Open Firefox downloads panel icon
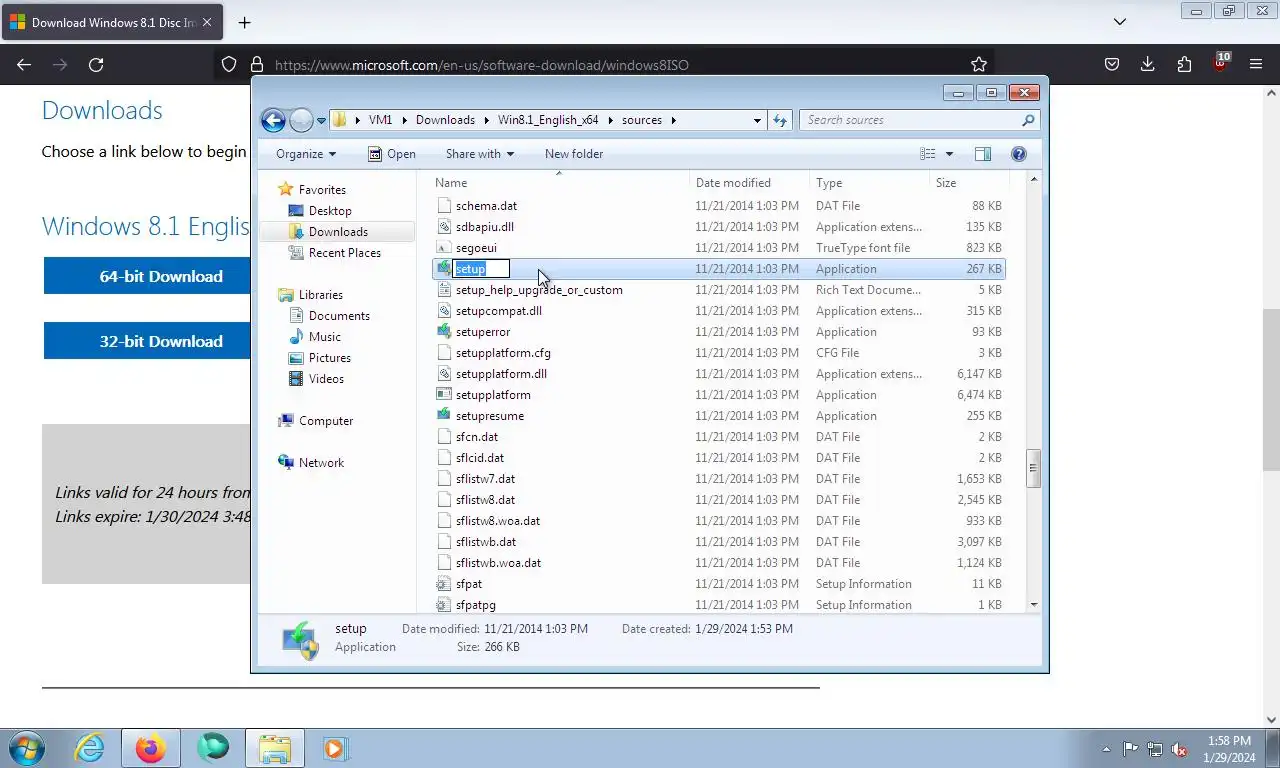This screenshot has height=768, width=1280. (1148, 65)
